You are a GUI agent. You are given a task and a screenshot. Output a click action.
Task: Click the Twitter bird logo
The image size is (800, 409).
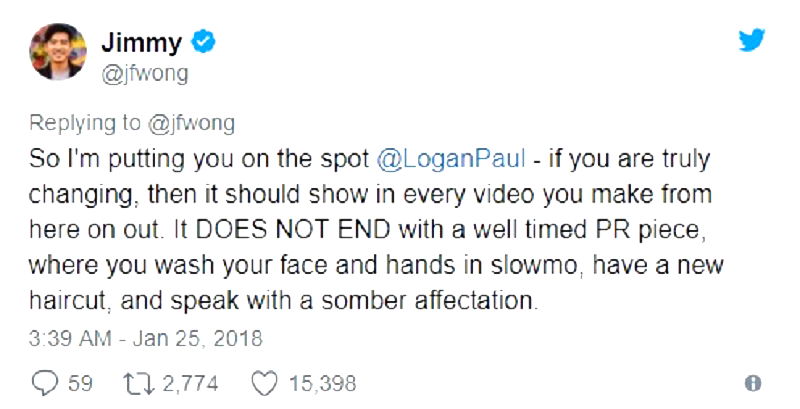click(752, 42)
